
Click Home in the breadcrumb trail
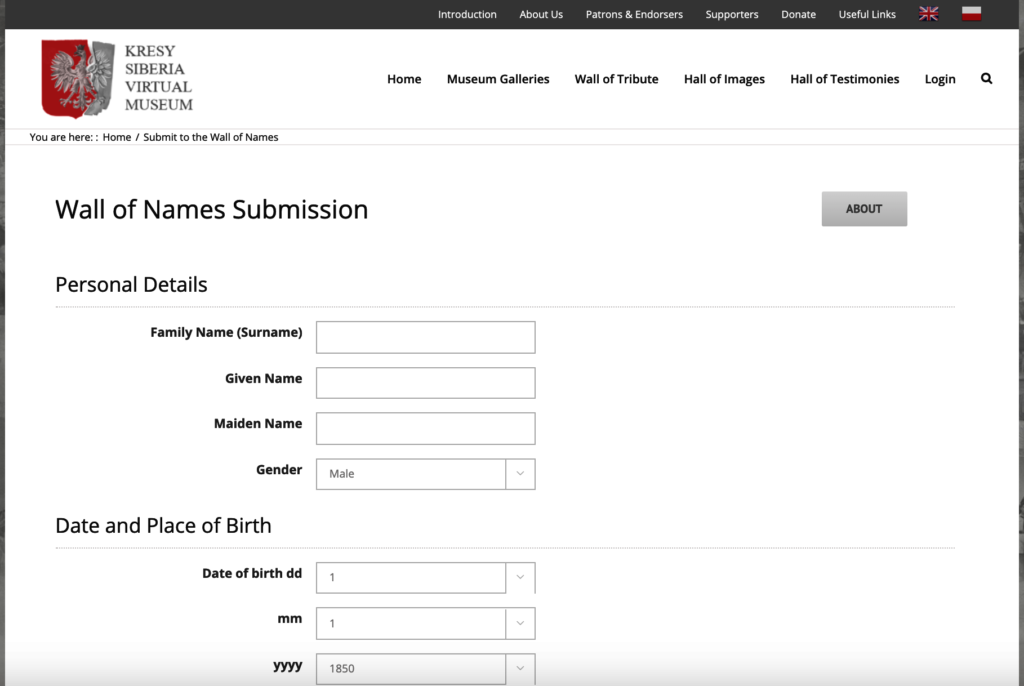point(117,137)
